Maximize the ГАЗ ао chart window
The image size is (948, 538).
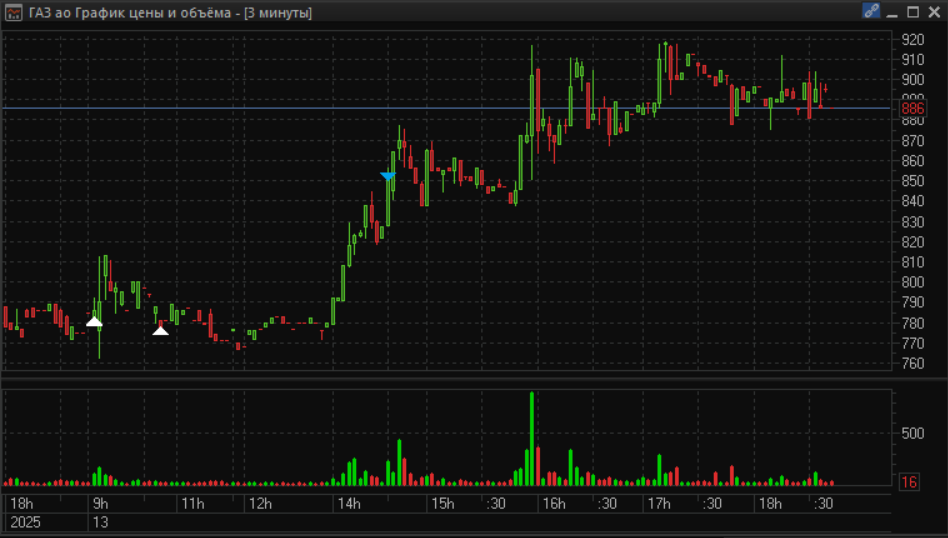pos(913,12)
